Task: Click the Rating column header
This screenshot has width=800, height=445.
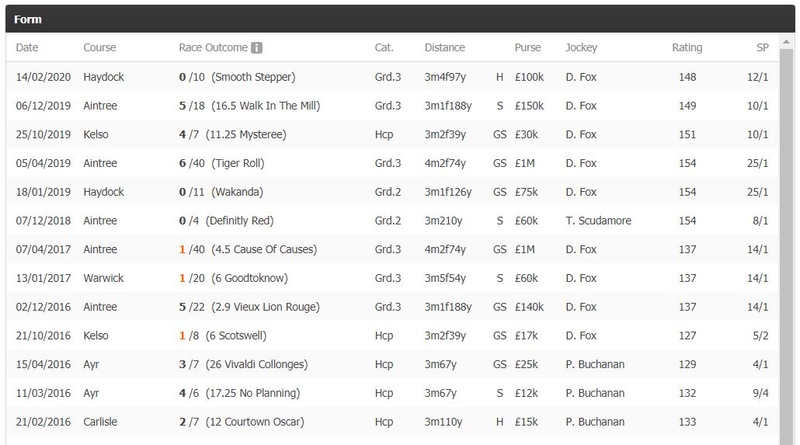Action: click(687, 47)
